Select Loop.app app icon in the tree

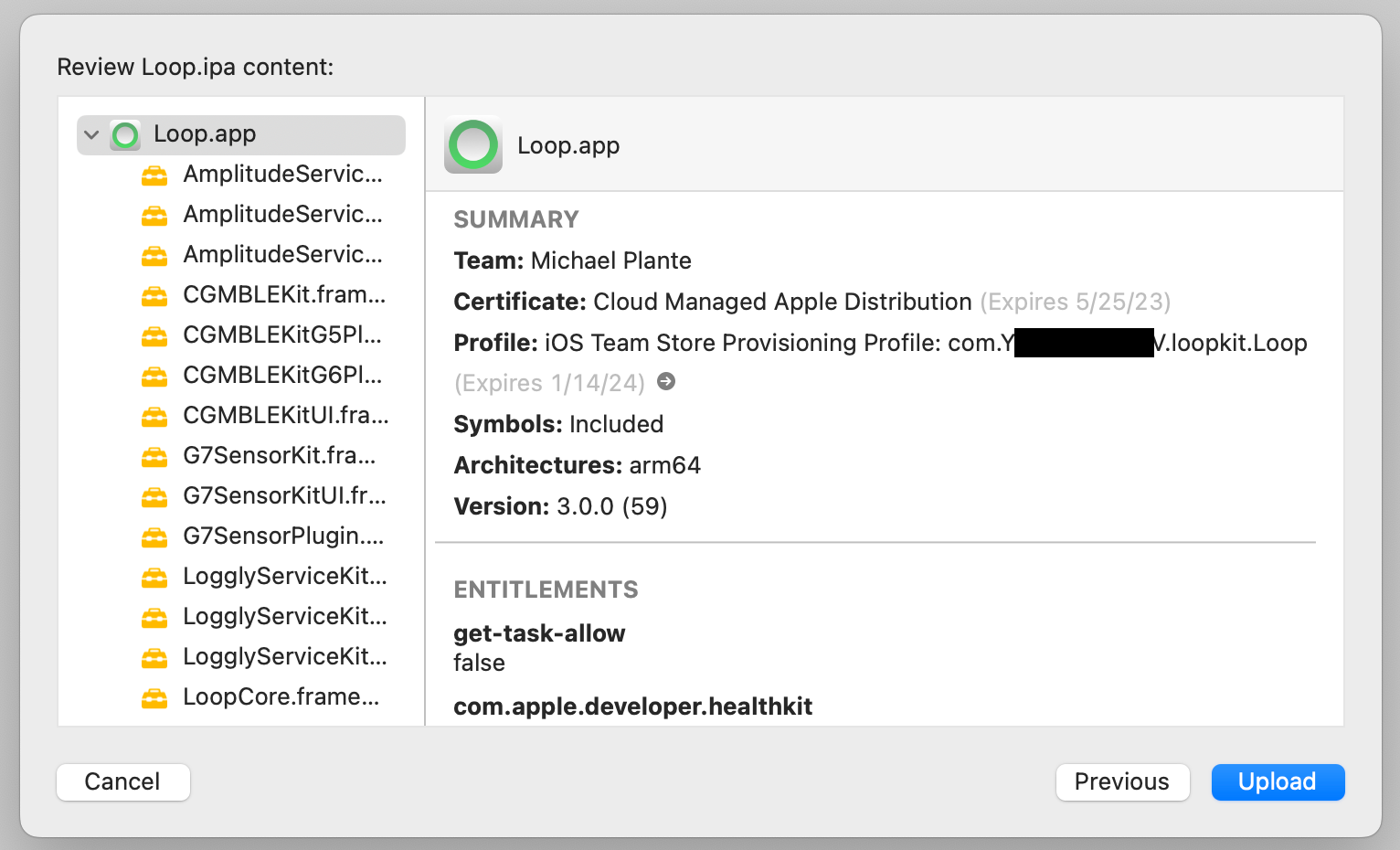125,135
